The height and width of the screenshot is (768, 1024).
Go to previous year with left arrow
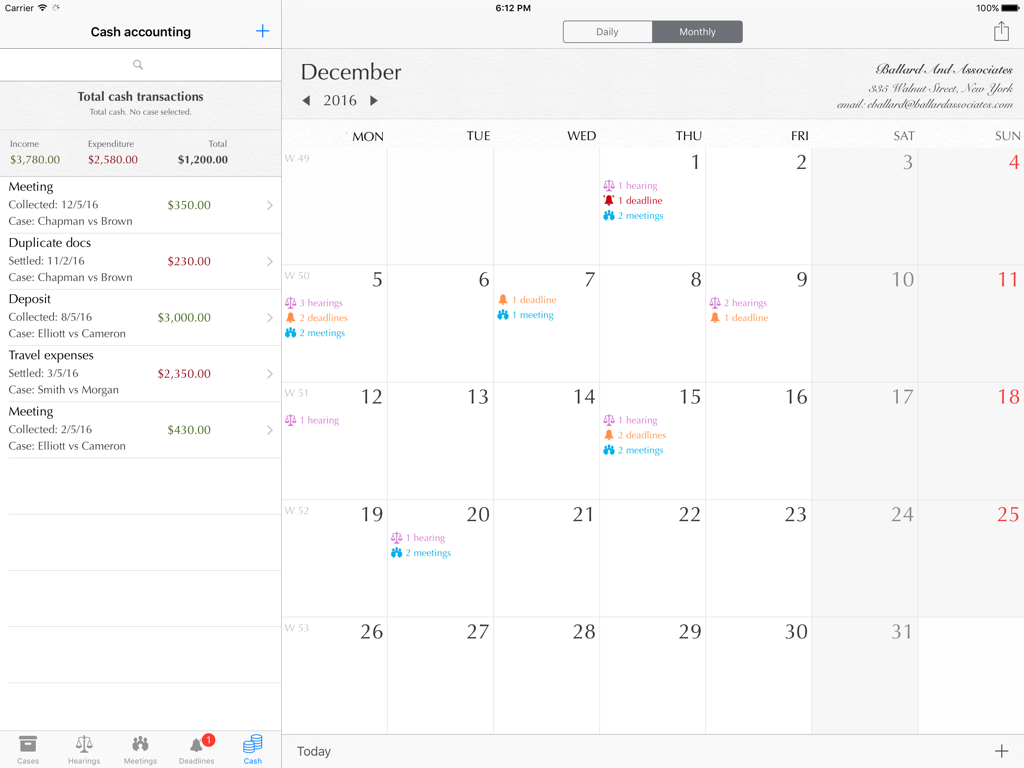click(x=306, y=100)
